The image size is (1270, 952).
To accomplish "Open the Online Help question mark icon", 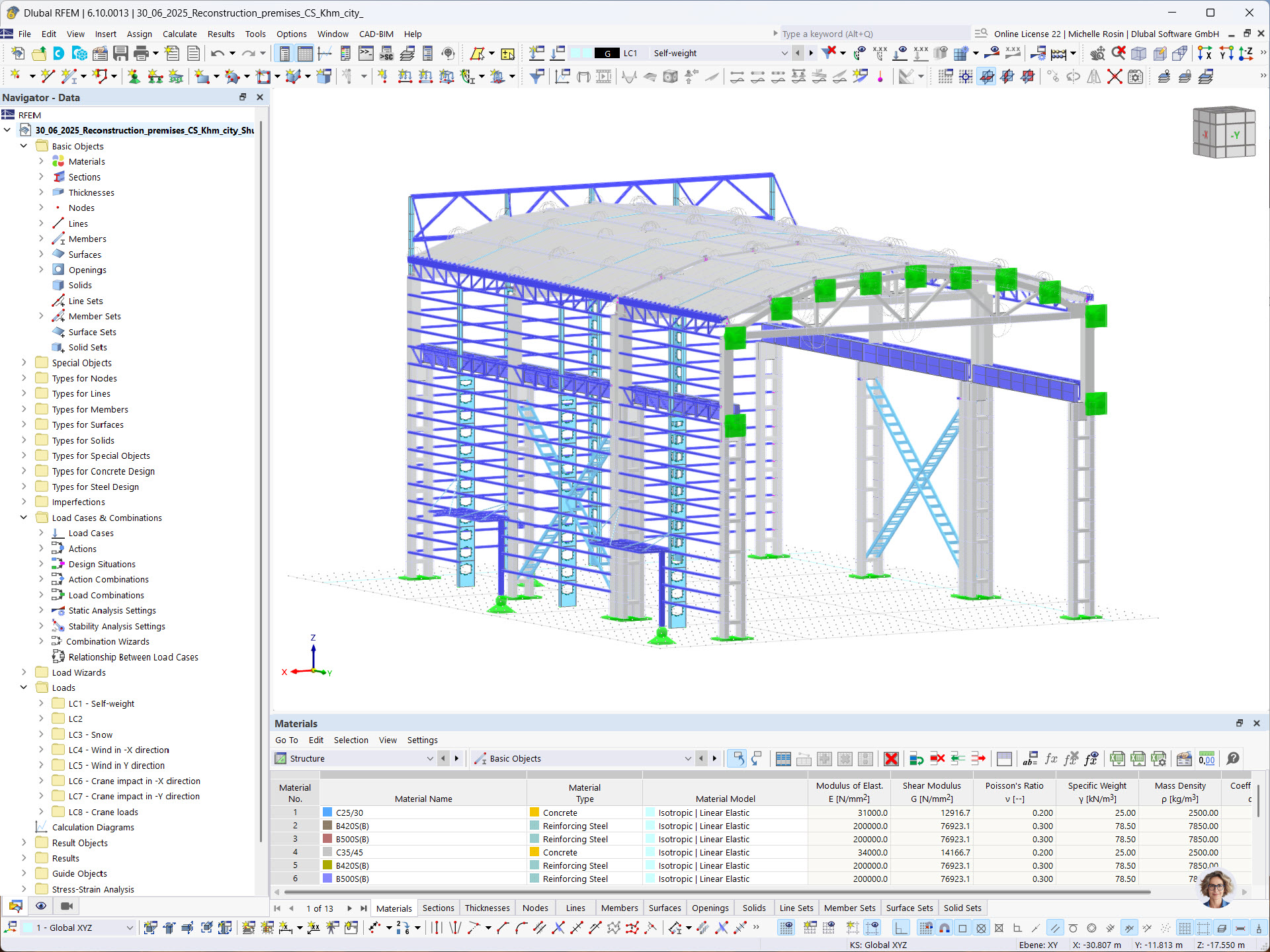I will (x=1232, y=758).
